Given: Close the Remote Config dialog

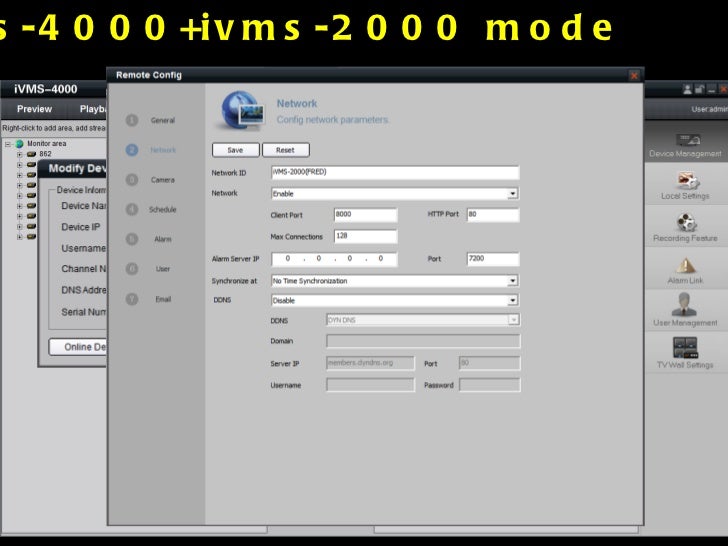Looking at the screenshot, I should pyautogui.click(x=634, y=75).
